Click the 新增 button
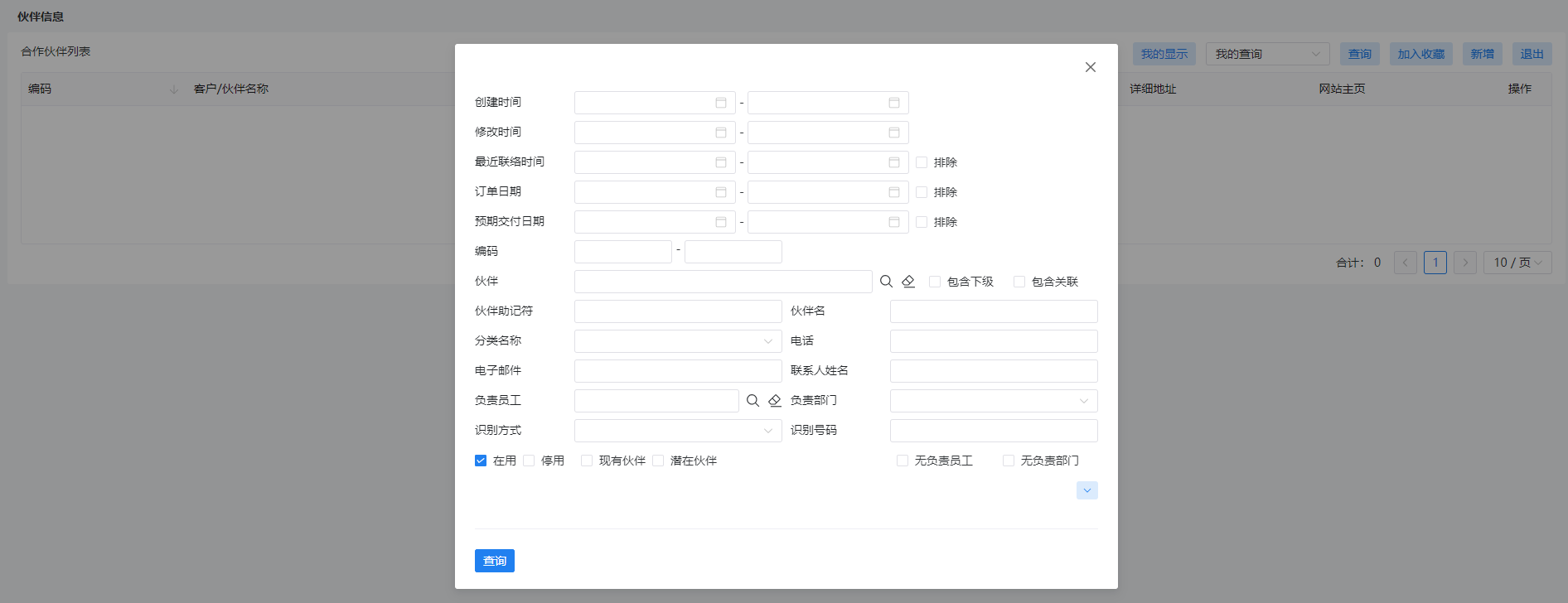The height and width of the screenshot is (603, 1568). (1483, 54)
